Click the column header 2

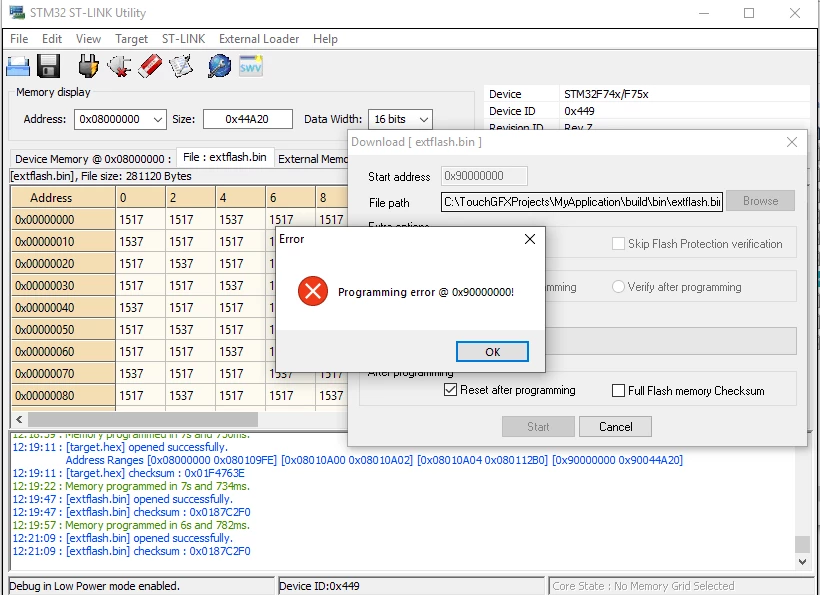[x=190, y=198]
